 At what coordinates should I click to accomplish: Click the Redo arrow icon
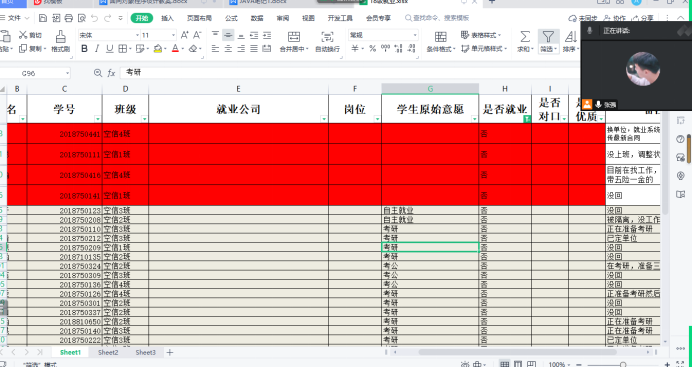(107, 18)
